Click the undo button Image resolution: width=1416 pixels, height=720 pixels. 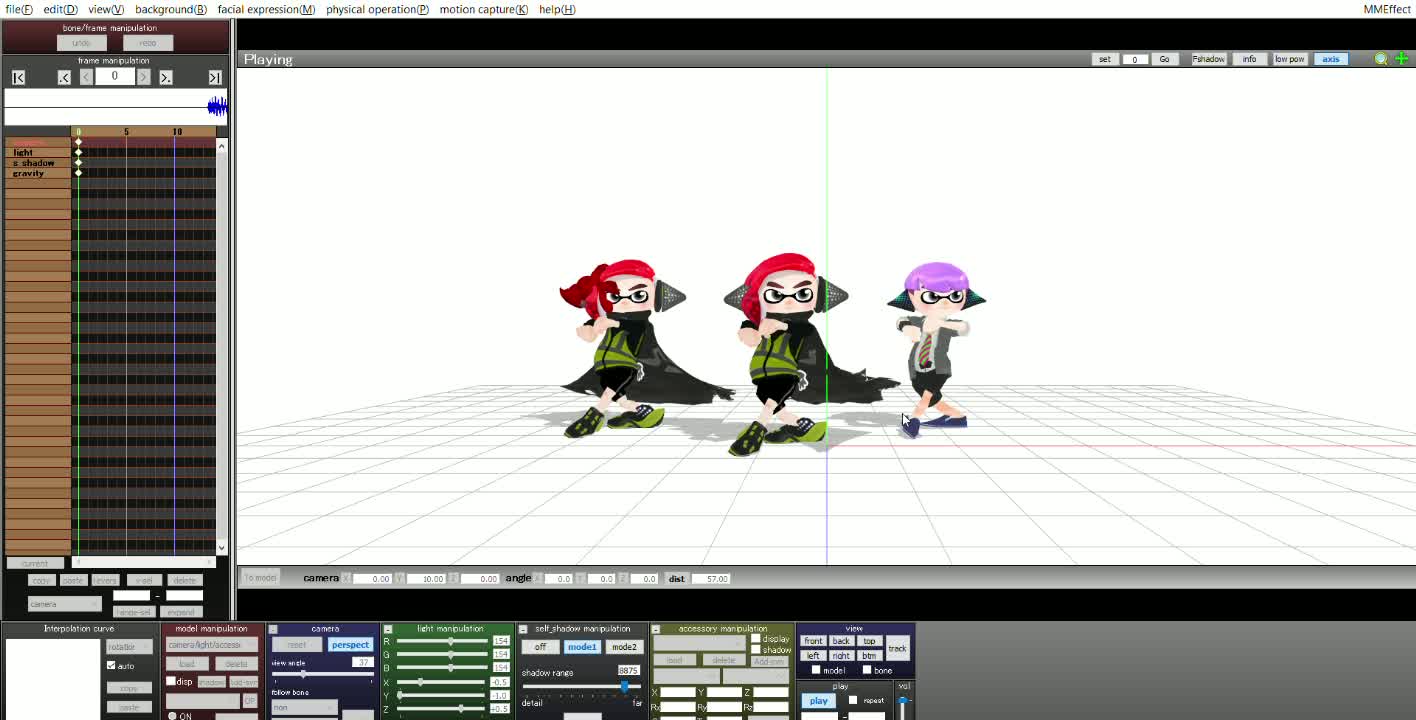tap(81, 43)
